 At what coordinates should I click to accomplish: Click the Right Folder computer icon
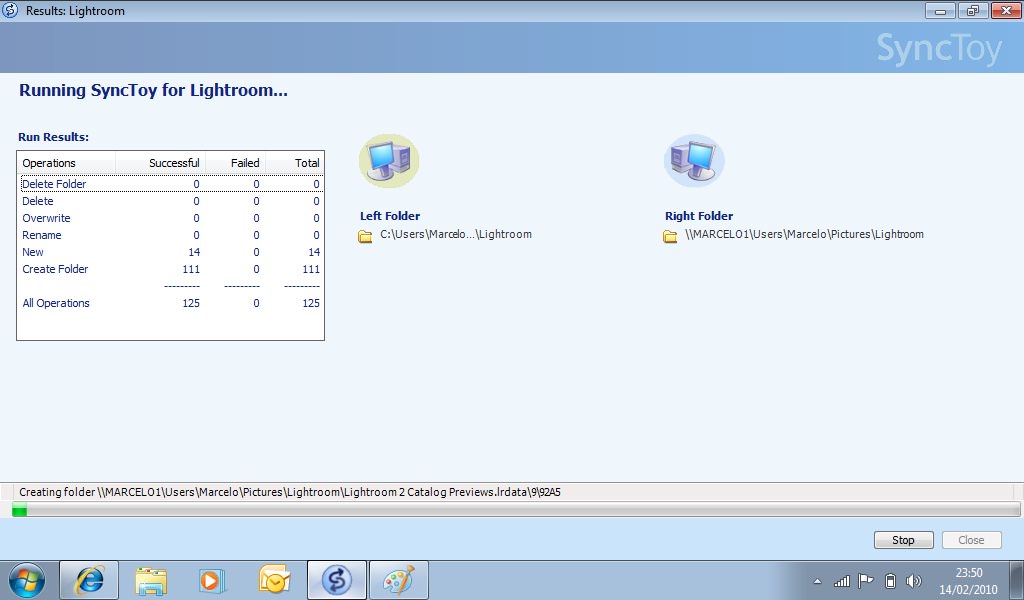point(694,161)
